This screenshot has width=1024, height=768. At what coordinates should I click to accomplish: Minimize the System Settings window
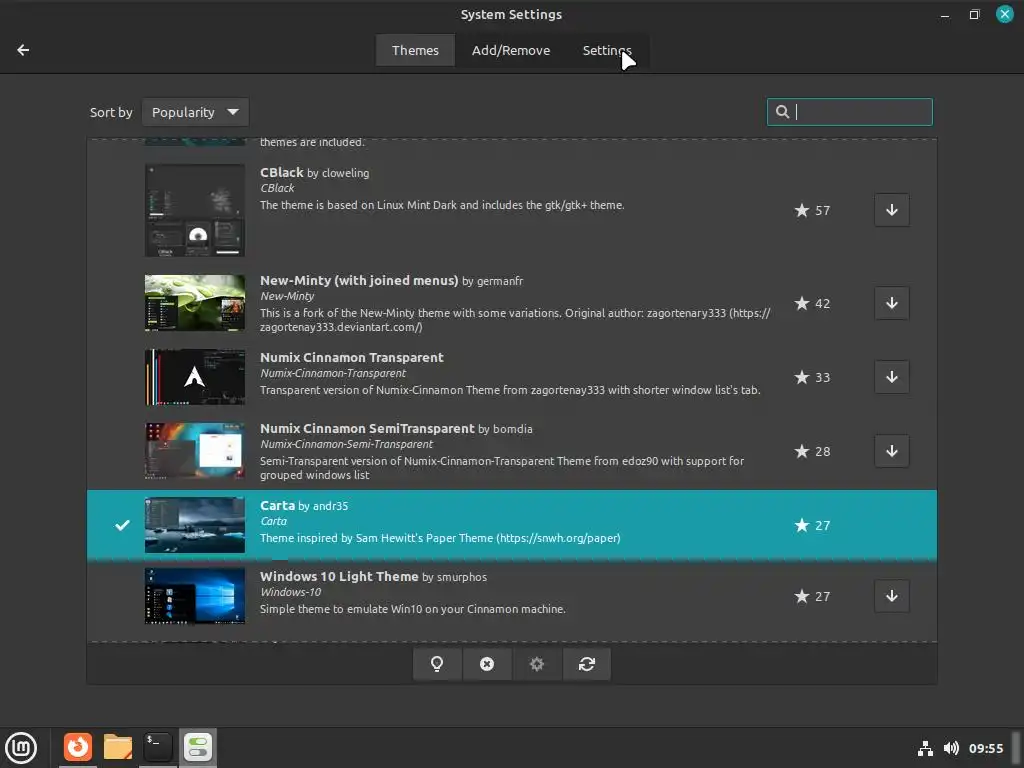tap(944, 14)
